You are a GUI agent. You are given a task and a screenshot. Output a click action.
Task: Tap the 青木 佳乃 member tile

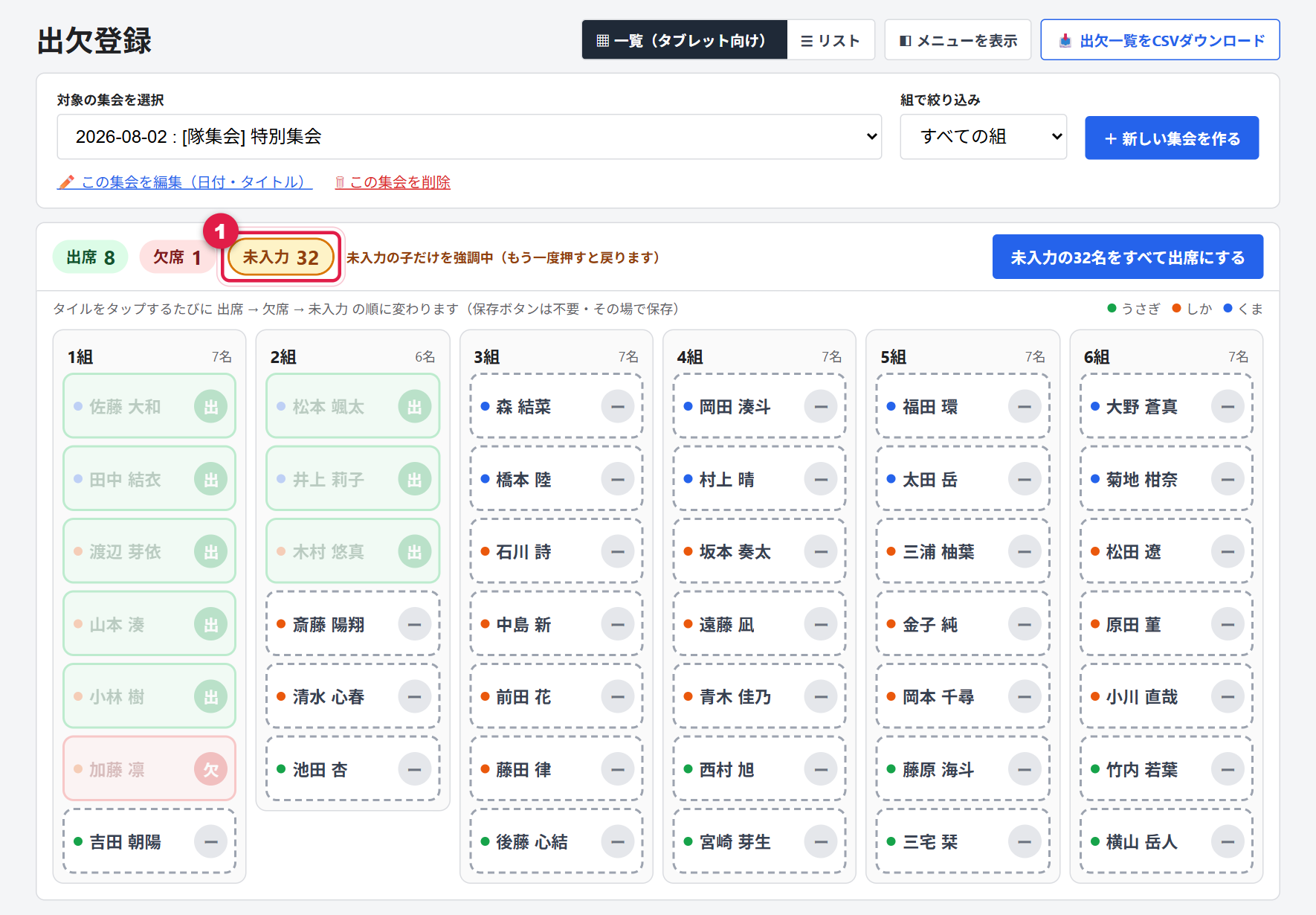tap(760, 697)
